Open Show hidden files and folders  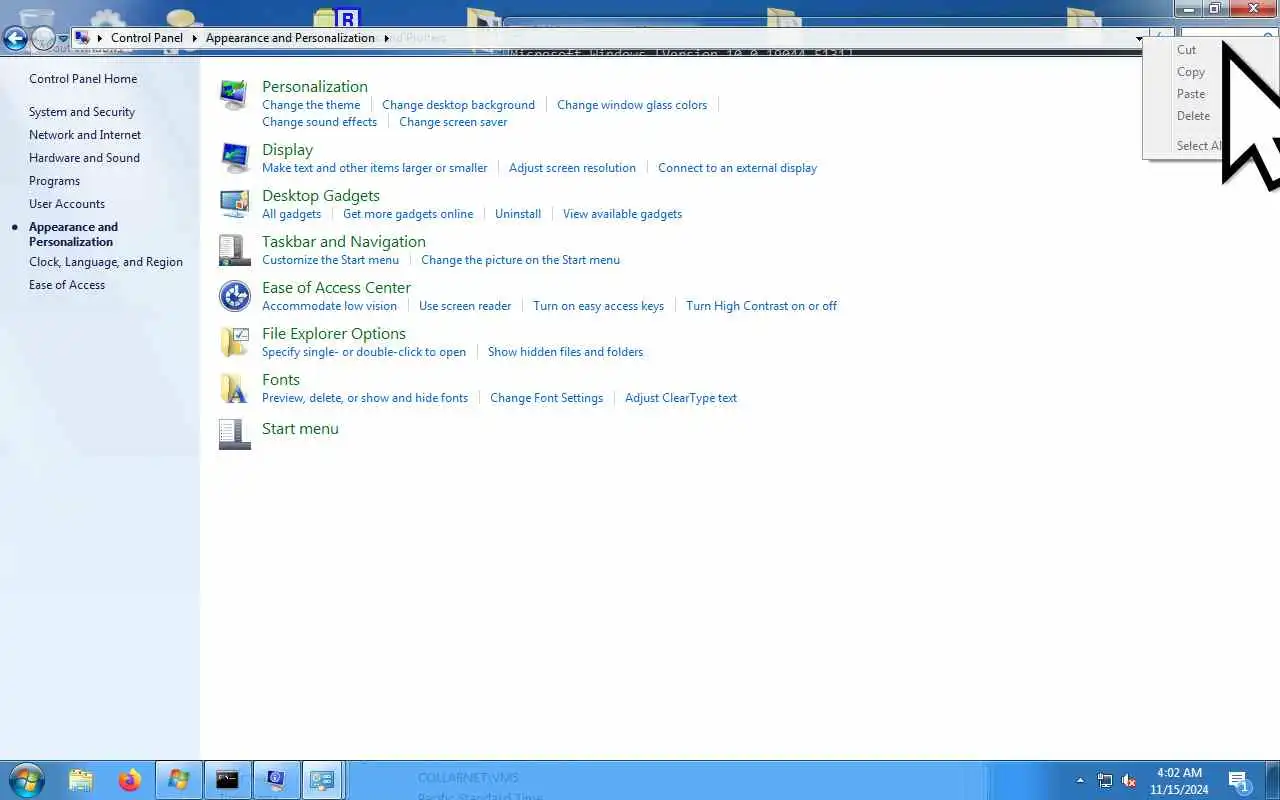click(565, 352)
